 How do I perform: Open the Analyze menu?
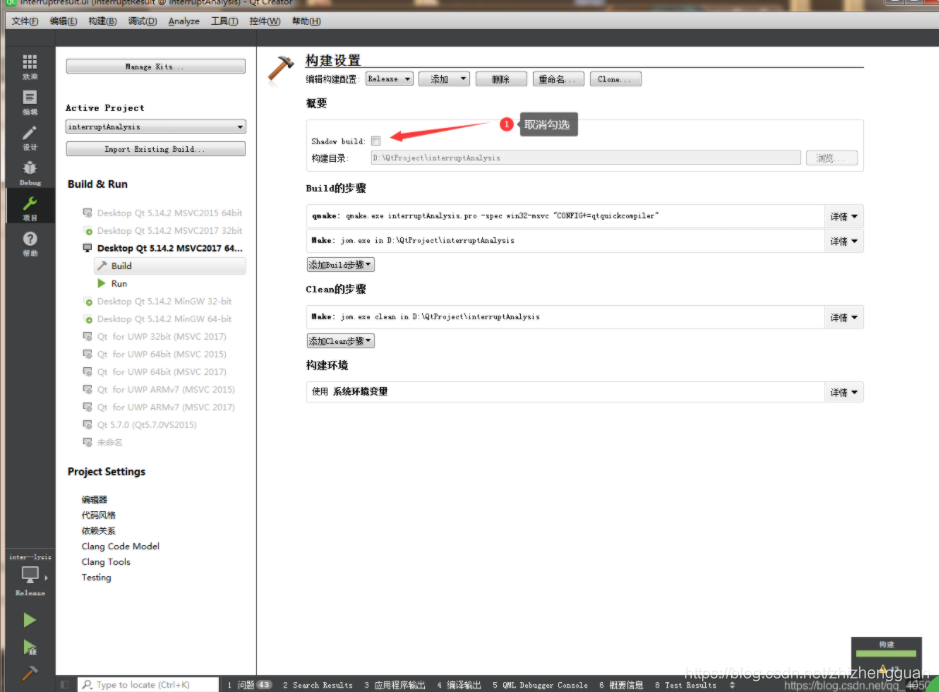184,21
